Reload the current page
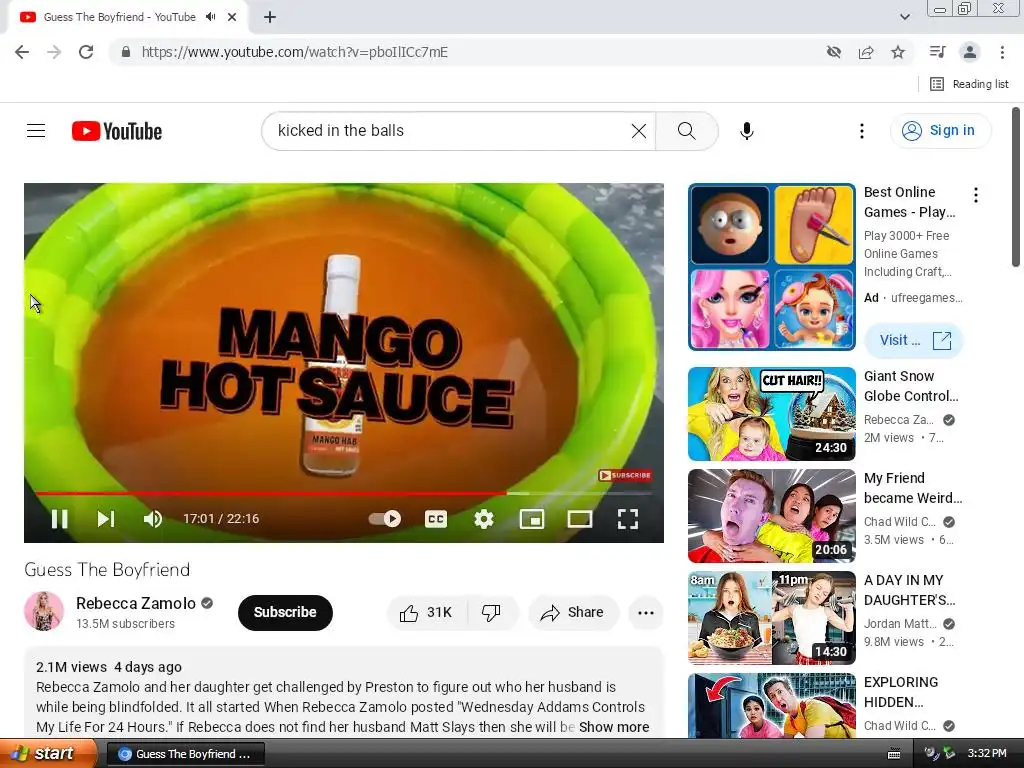This screenshot has width=1024, height=768. pos(86,52)
